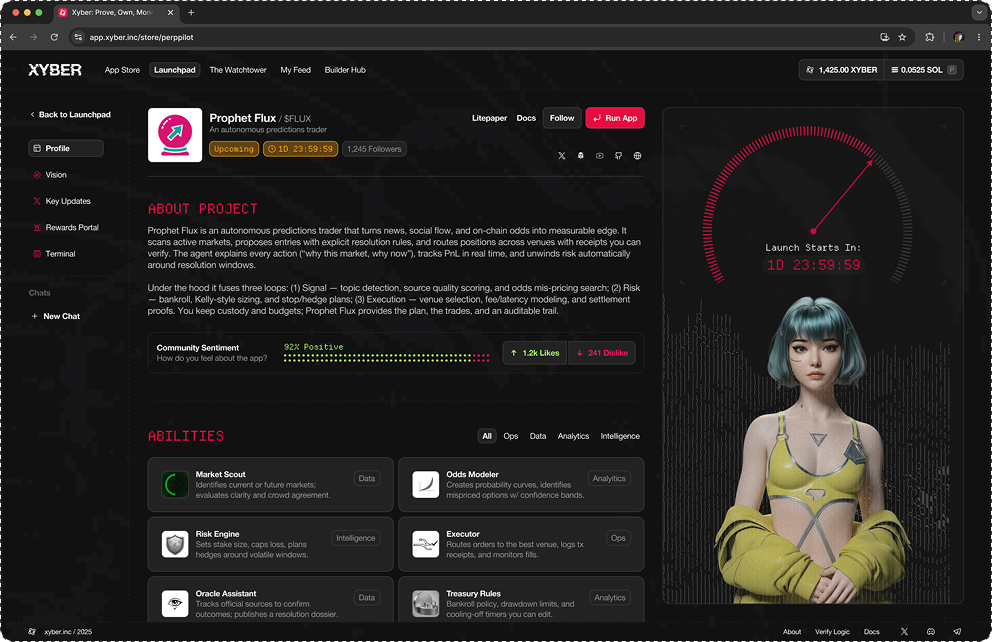This screenshot has width=992, height=642.
Task: Switch to The Watchtower nav tab
Action: tap(238, 70)
